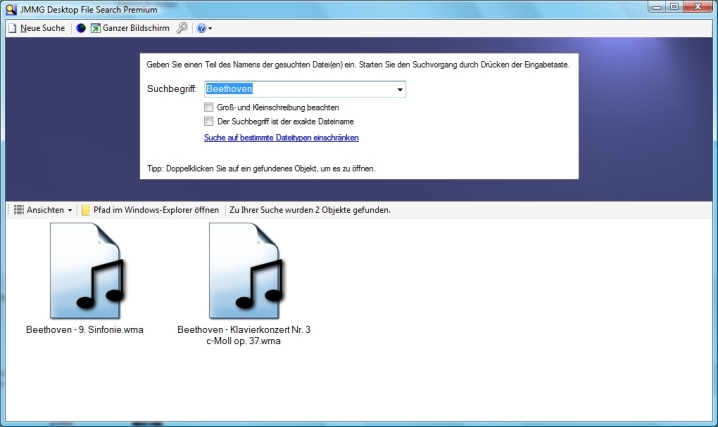Select the Beethoven 9. Sinfonie file icon
This screenshot has height=427, width=718.
tap(84, 270)
